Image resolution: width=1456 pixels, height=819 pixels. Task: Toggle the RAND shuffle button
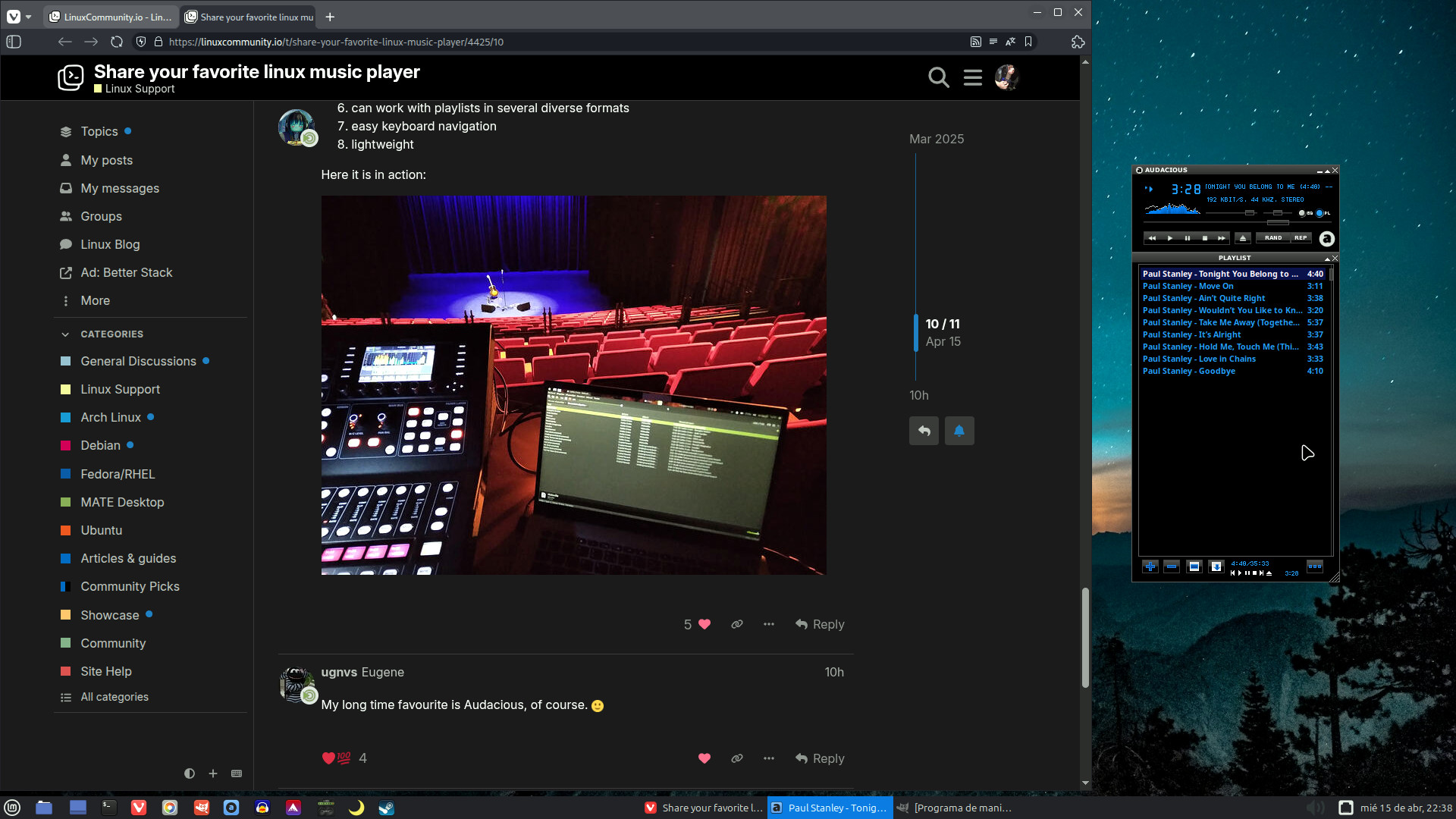pyautogui.click(x=1273, y=238)
